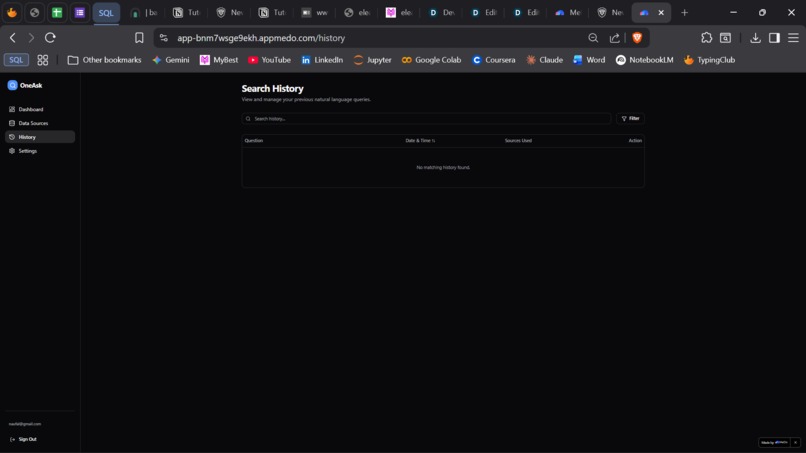Sign out of the account
This screenshot has width=806, height=453.
point(23,439)
